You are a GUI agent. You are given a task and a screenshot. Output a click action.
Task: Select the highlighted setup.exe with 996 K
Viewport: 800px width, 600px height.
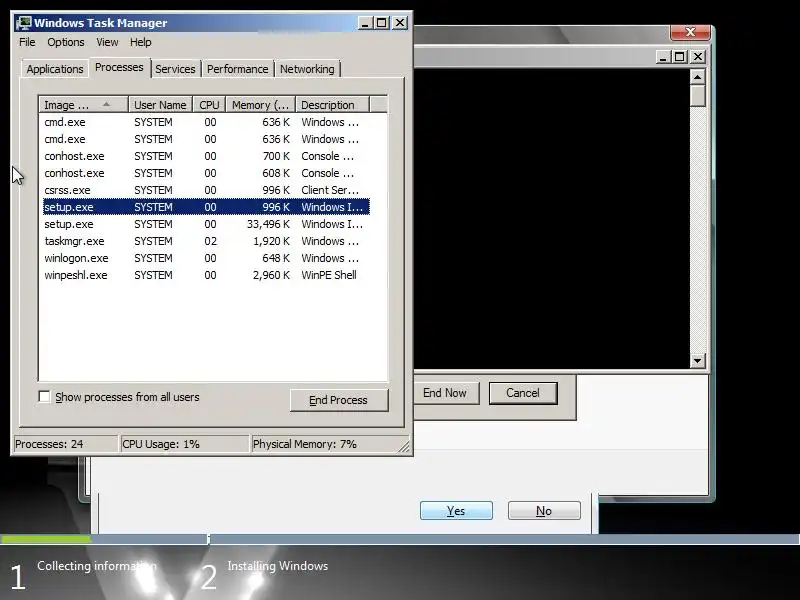point(206,207)
